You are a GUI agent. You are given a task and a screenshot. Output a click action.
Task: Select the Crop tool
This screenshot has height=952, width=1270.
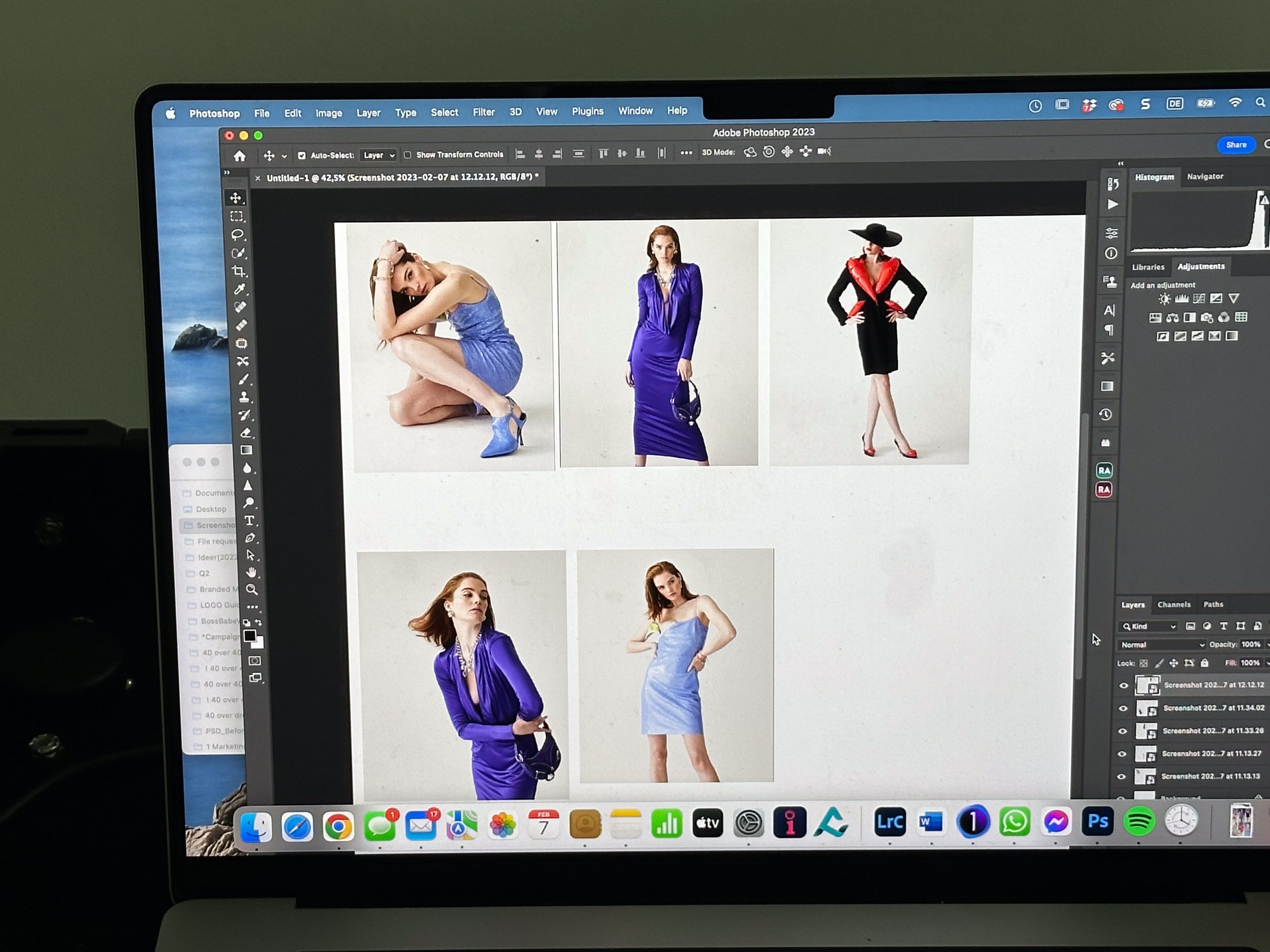[239, 272]
